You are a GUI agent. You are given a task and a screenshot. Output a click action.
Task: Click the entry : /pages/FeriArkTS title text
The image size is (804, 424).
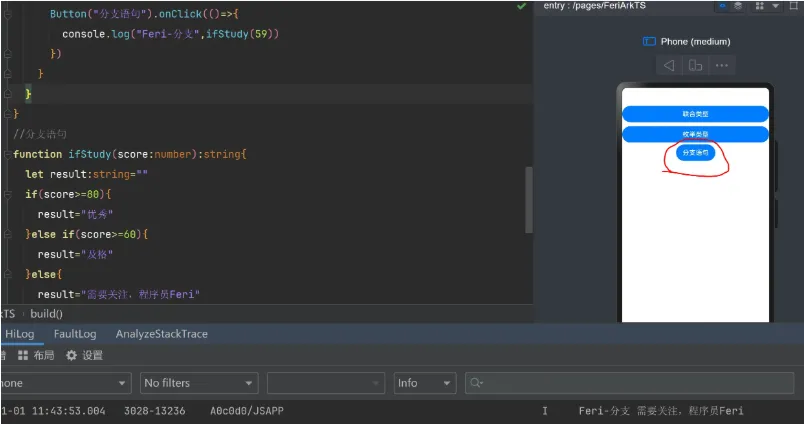(x=594, y=6)
